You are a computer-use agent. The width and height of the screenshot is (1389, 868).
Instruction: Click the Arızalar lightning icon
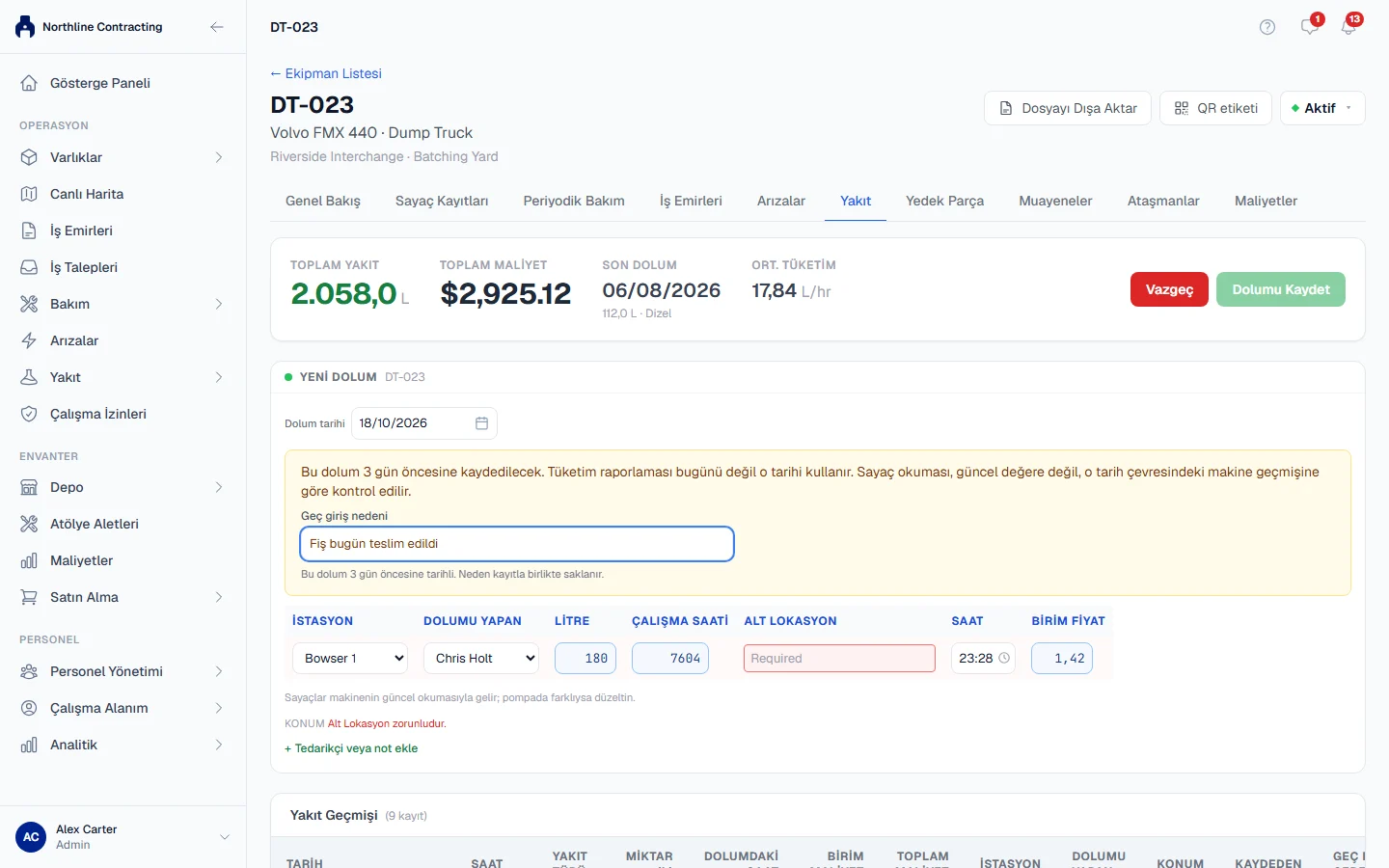tap(29, 340)
